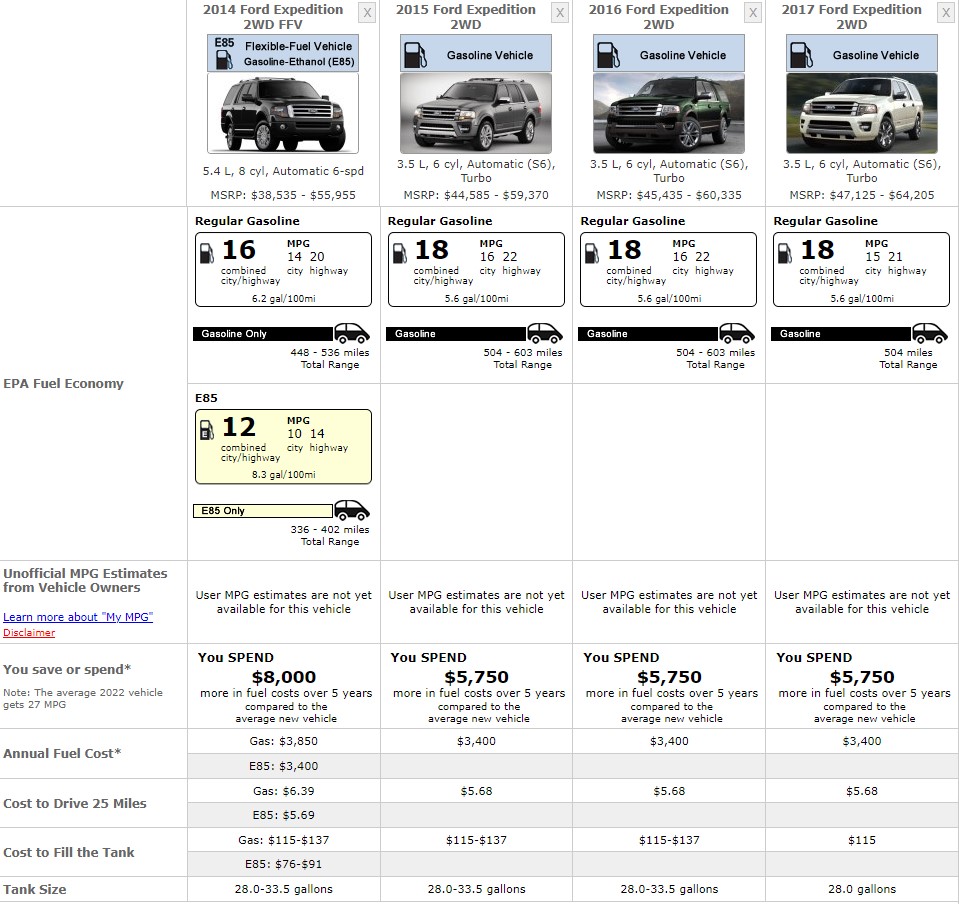Click the car icon on 2015 Expedition Gasoline range bar
The width and height of the screenshot is (959, 904).
tap(544, 333)
